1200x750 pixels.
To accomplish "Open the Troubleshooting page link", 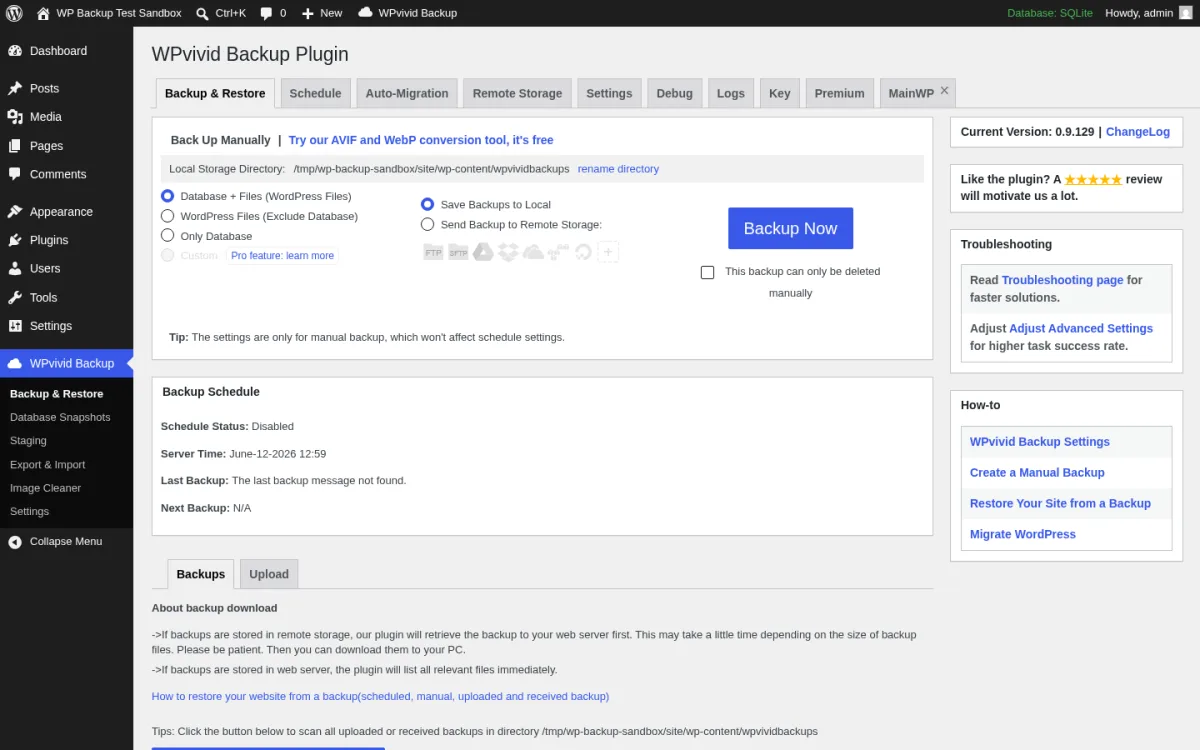I will coord(1062,280).
